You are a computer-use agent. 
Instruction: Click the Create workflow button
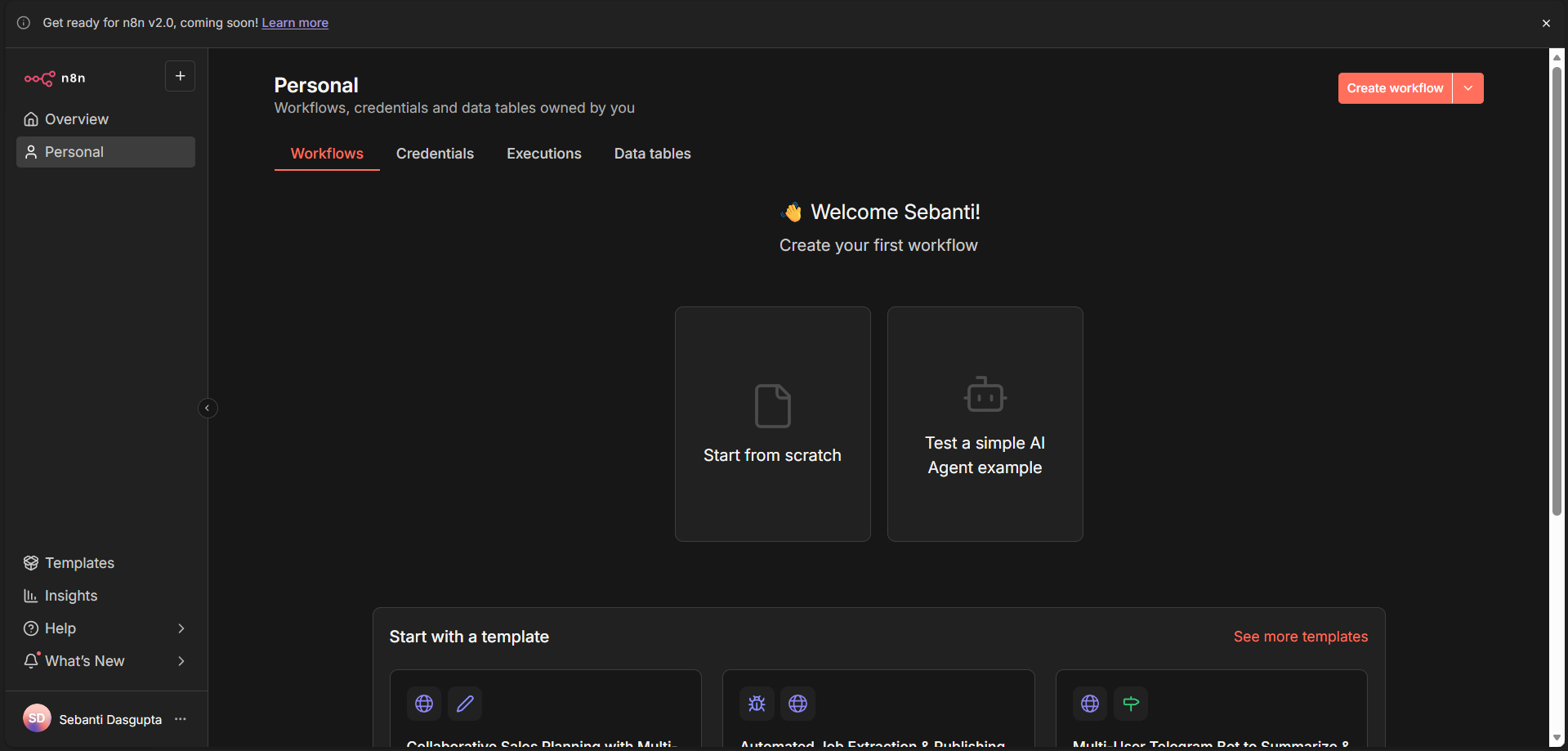(x=1395, y=88)
